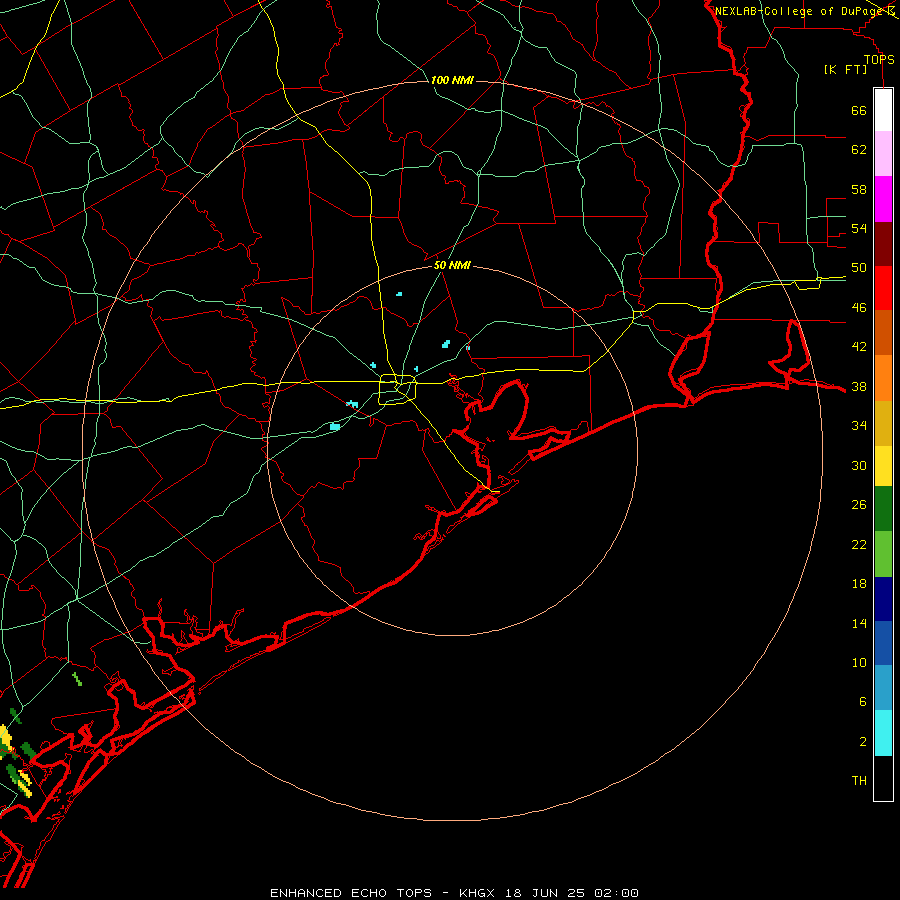Click the yellow beltway loop at radar center
Screen dimensions: 900x900
point(397,389)
